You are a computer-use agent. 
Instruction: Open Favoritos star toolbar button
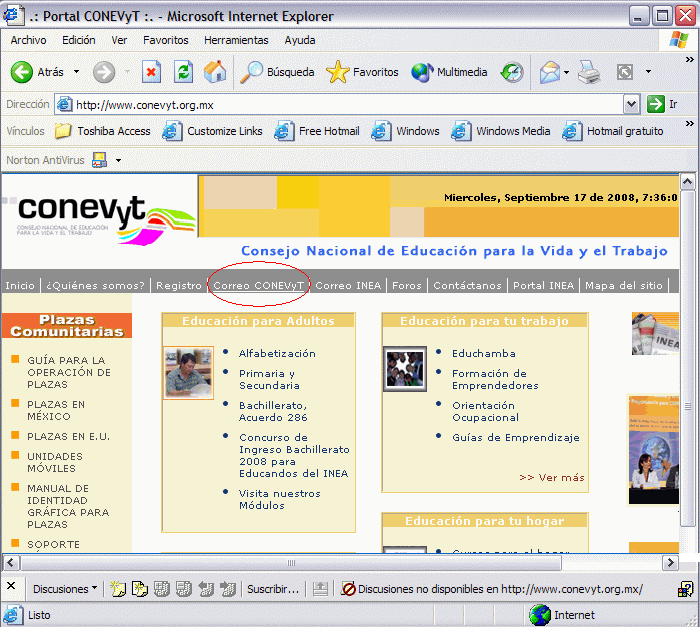pos(362,72)
